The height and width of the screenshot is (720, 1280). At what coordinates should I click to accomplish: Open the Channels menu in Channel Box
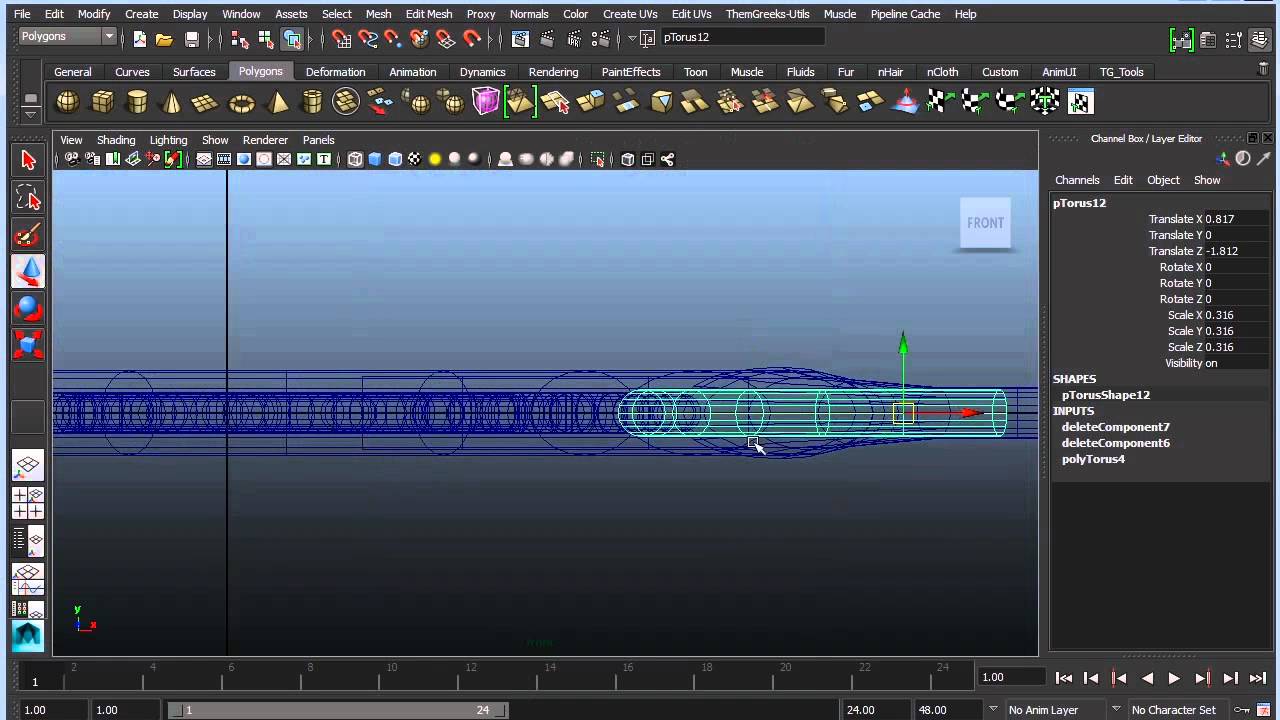[x=1077, y=180]
